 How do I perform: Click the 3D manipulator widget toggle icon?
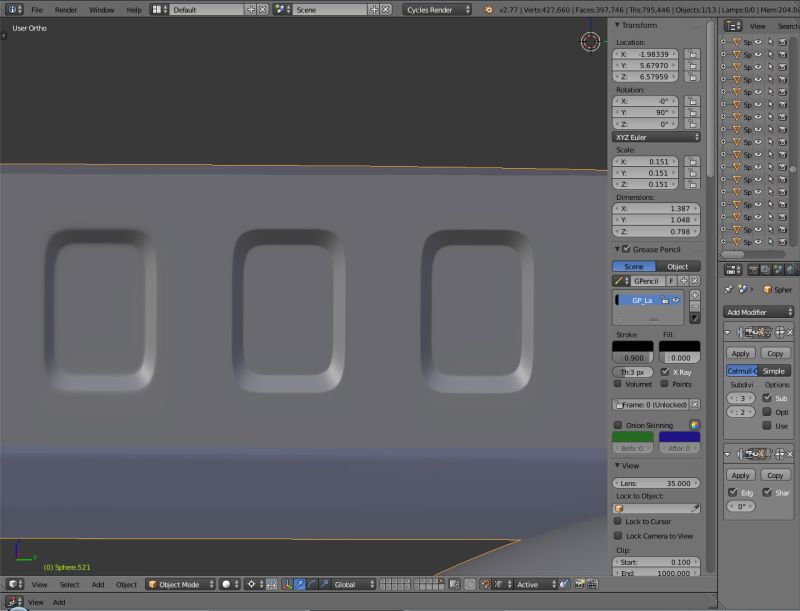285,585
